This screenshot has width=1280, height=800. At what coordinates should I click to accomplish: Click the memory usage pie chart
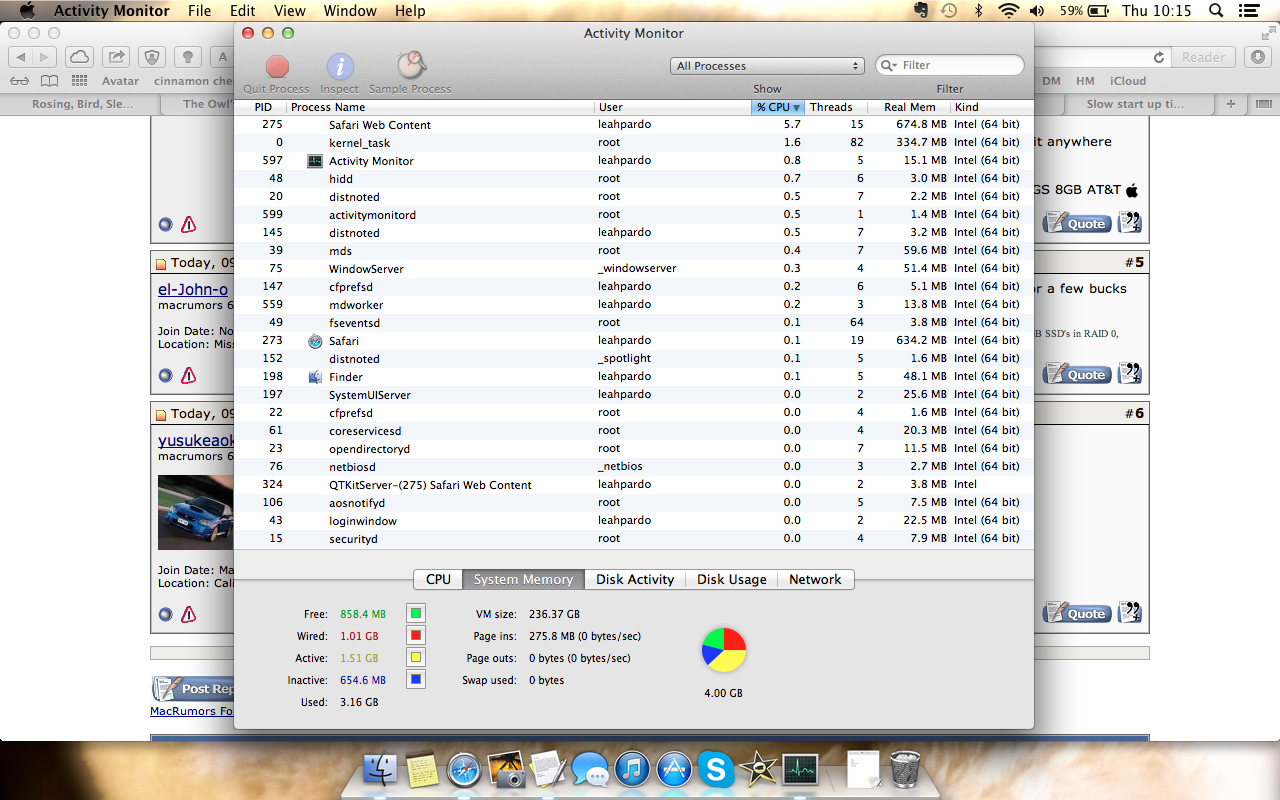point(723,650)
